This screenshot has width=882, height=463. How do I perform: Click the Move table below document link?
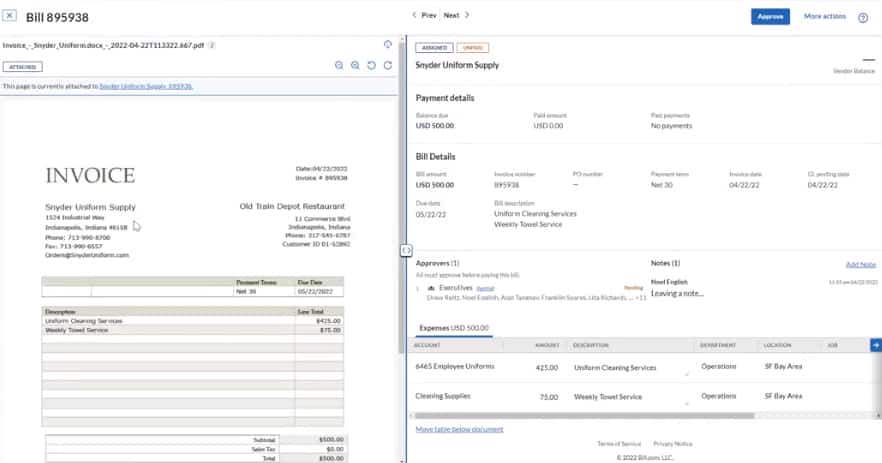pyautogui.click(x=460, y=429)
